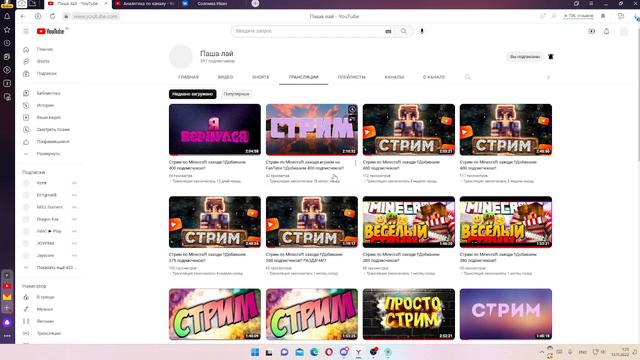Switch to the ПЛЕЙЛИСТЫ channel tab
Screen dimensions: 640x360
click(351, 77)
